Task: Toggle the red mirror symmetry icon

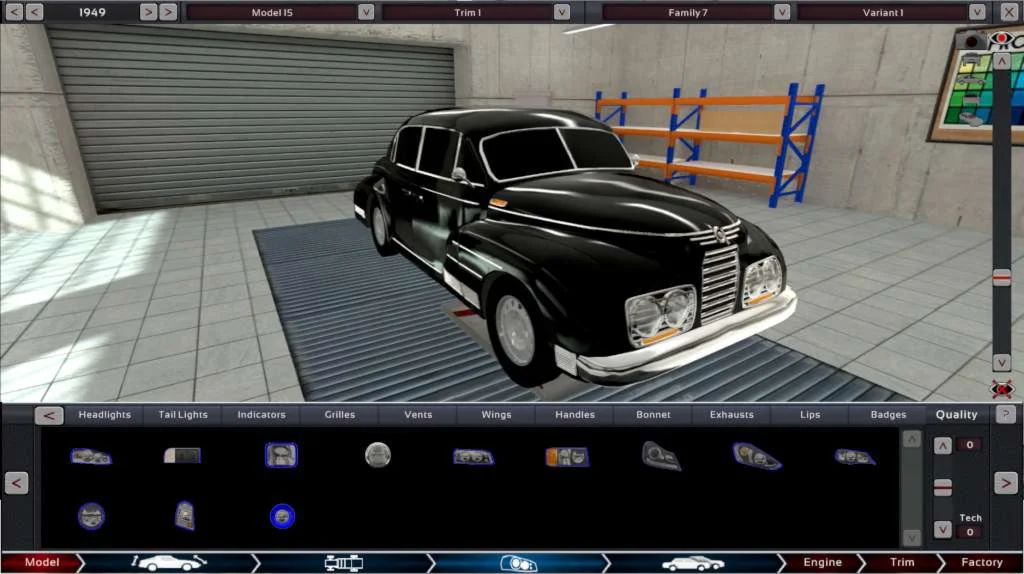Action: [x=1002, y=390]
